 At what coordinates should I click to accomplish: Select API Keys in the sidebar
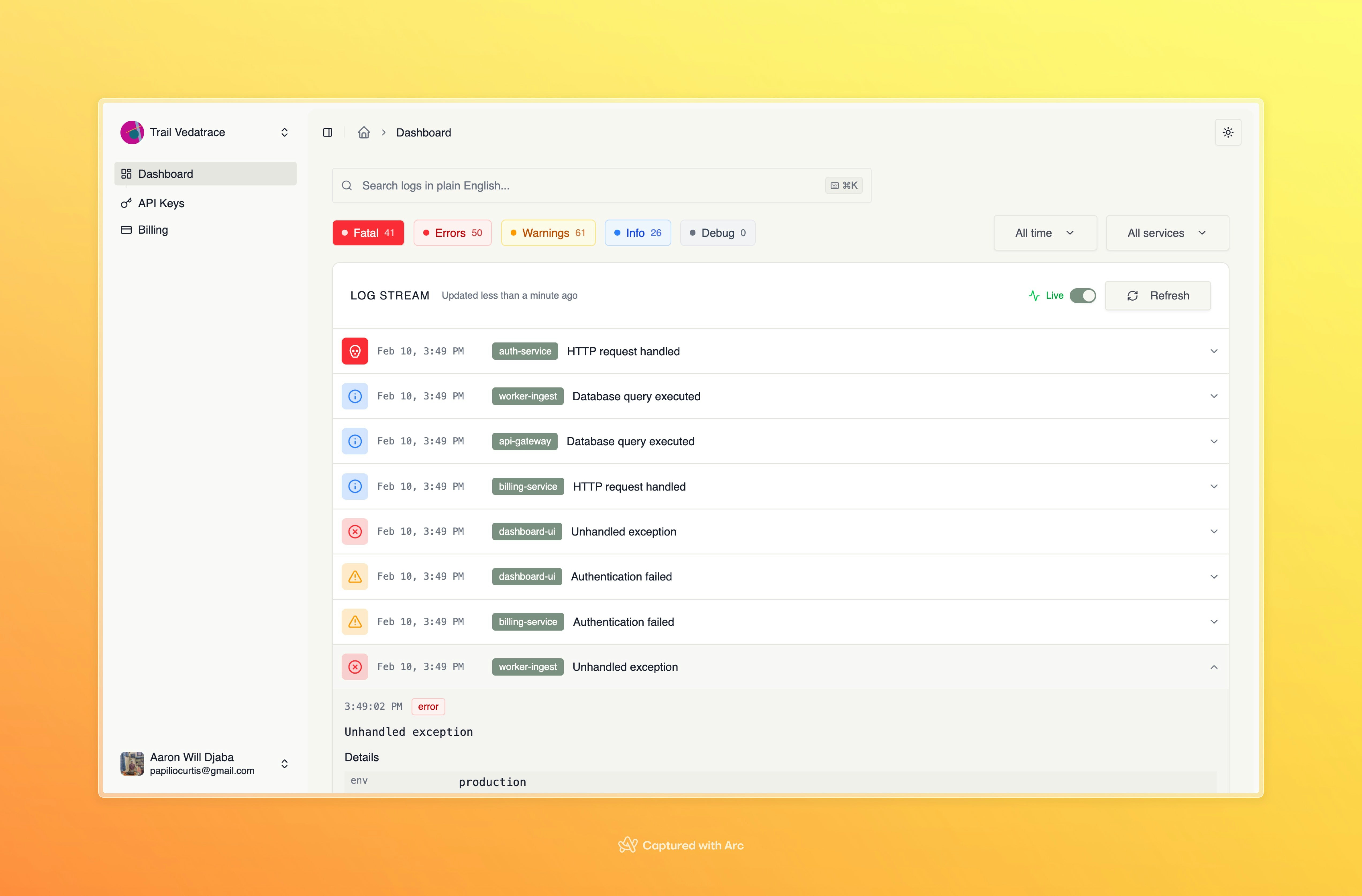click(161, 203)
